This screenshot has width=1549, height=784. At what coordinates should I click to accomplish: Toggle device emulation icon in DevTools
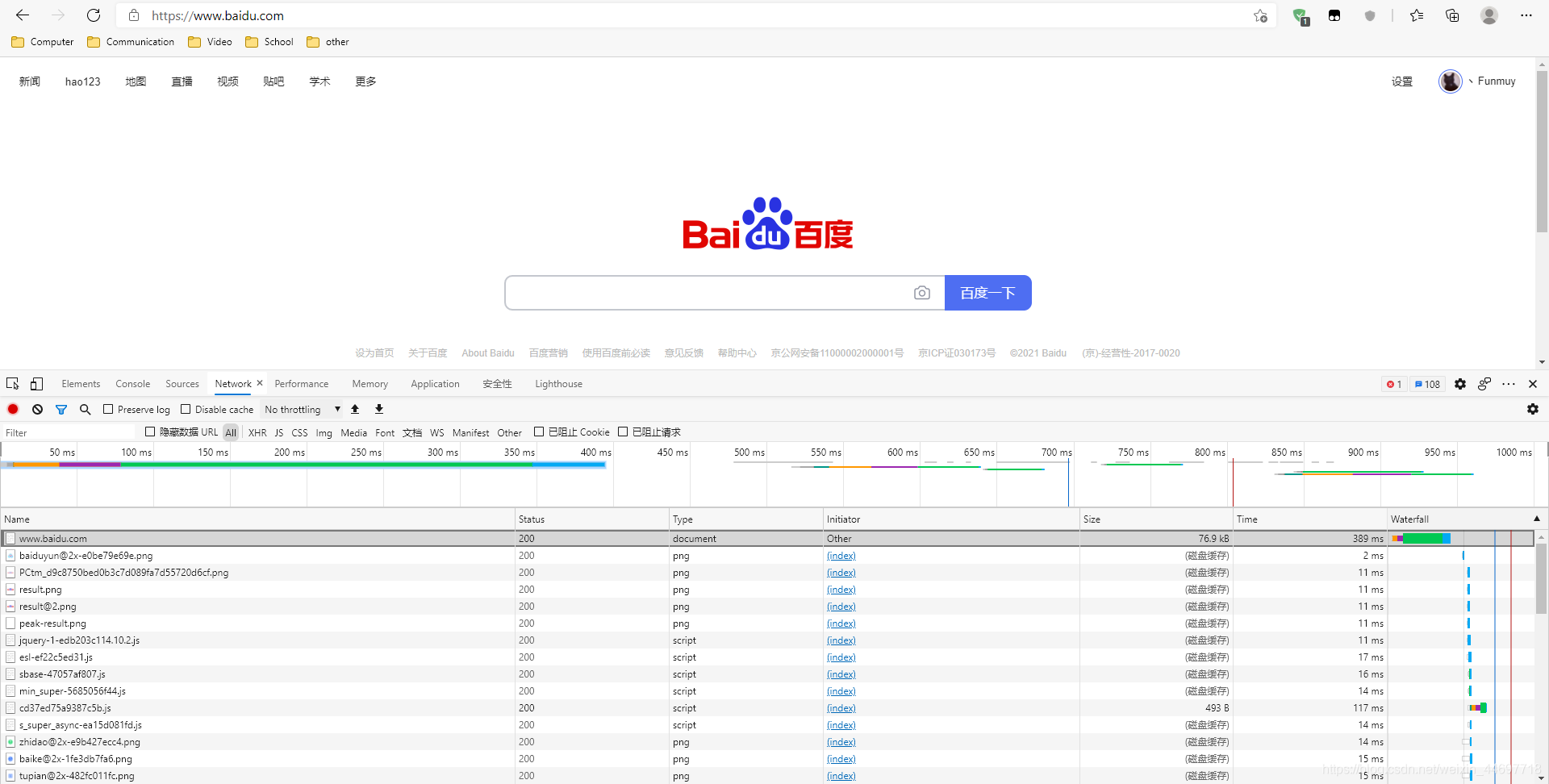37,384
